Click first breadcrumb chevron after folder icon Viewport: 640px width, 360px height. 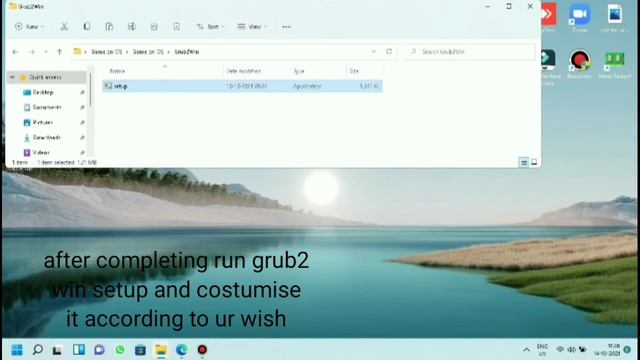click(x=86, y=52)
